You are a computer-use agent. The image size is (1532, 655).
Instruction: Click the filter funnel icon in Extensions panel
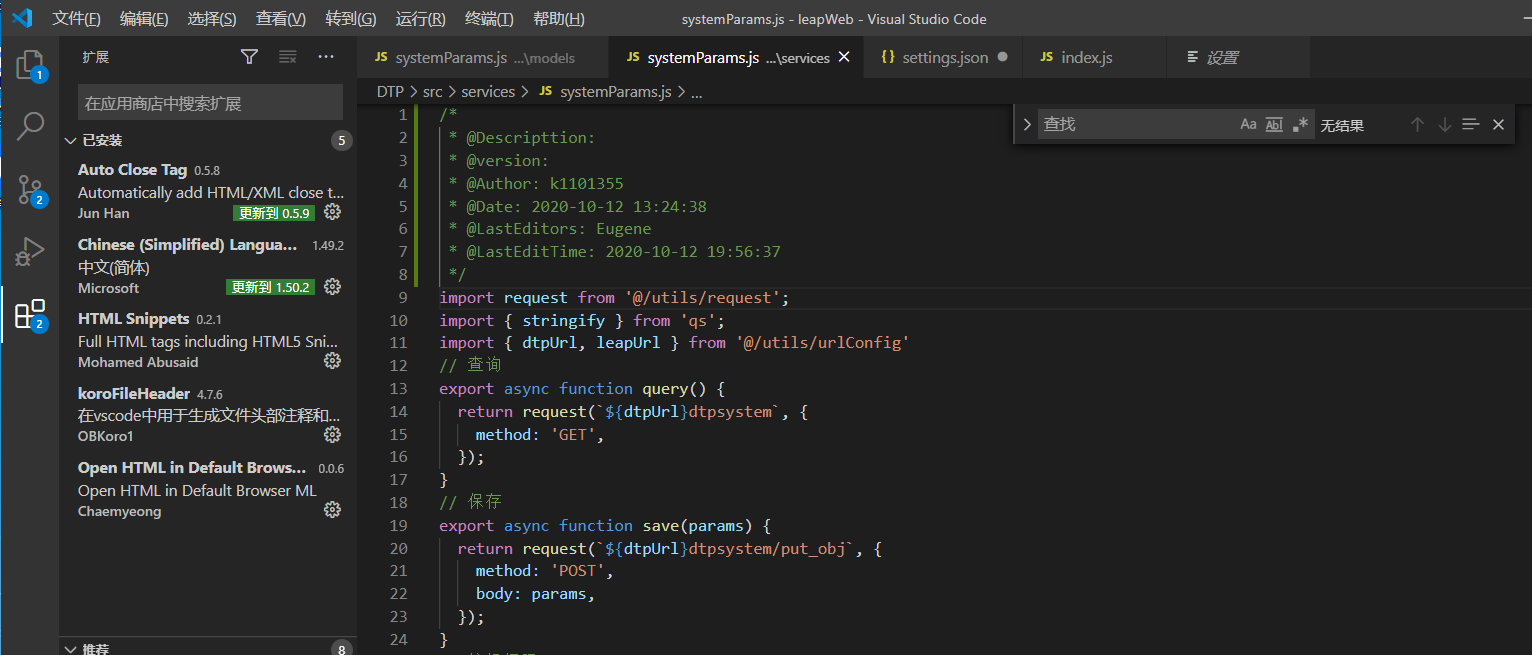[249, 57]
